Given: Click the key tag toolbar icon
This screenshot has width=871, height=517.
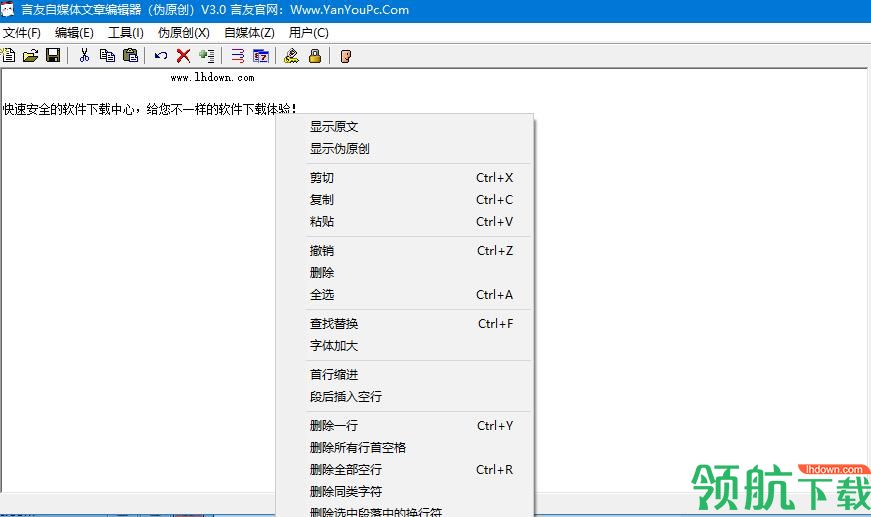Looking at the screenshot, I should tap(291, 56).
